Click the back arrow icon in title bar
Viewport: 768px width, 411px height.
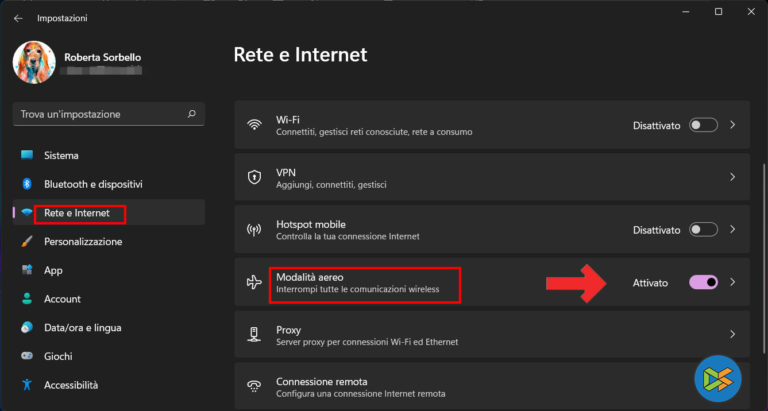coord(18,18)
